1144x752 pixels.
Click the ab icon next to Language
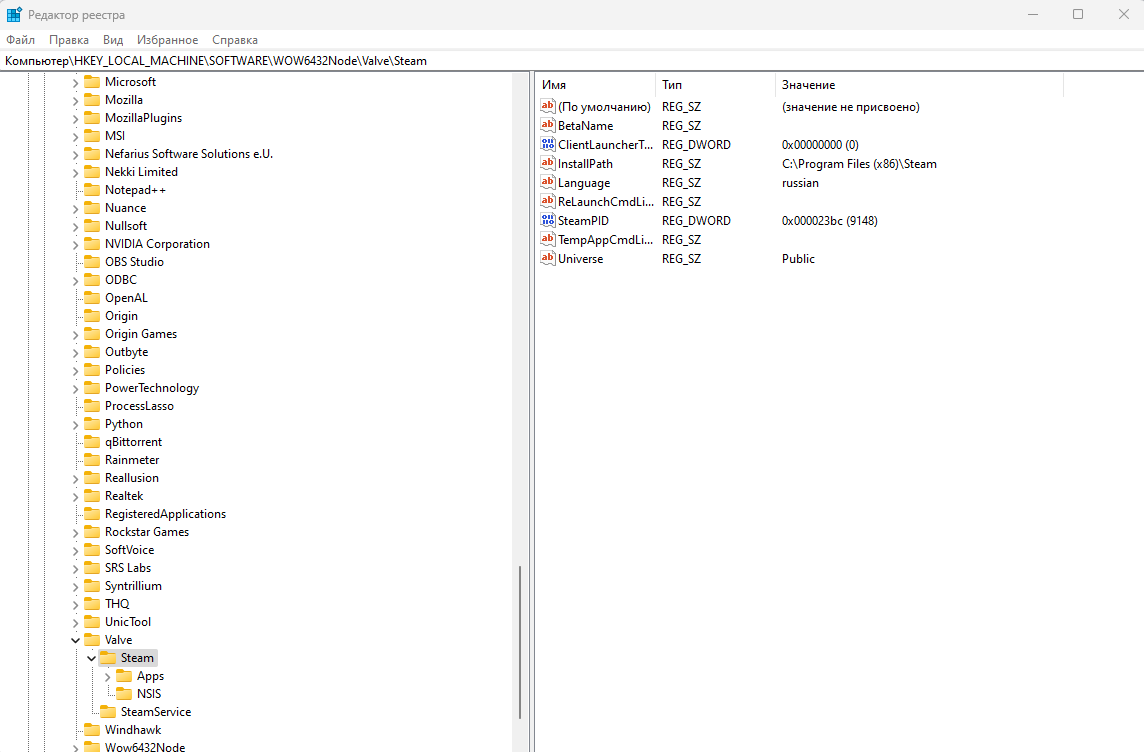coord(547,182)
